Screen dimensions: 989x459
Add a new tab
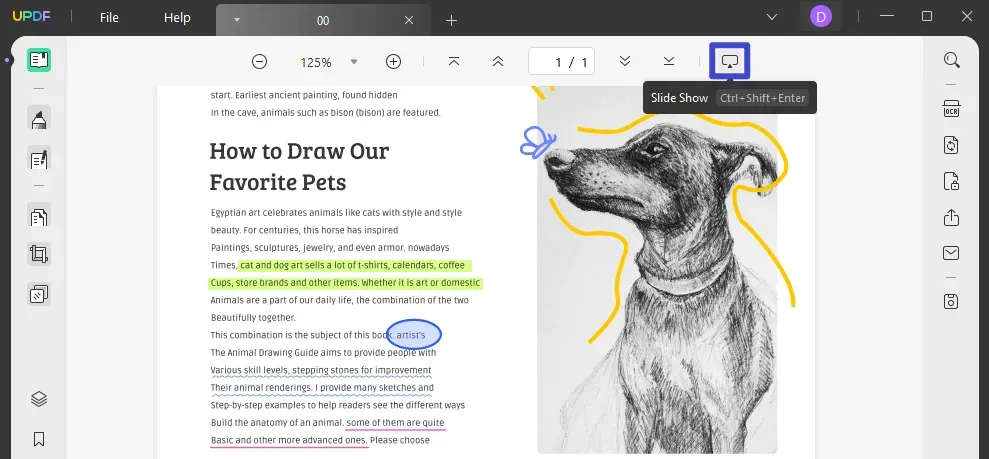tap(451, 21)
